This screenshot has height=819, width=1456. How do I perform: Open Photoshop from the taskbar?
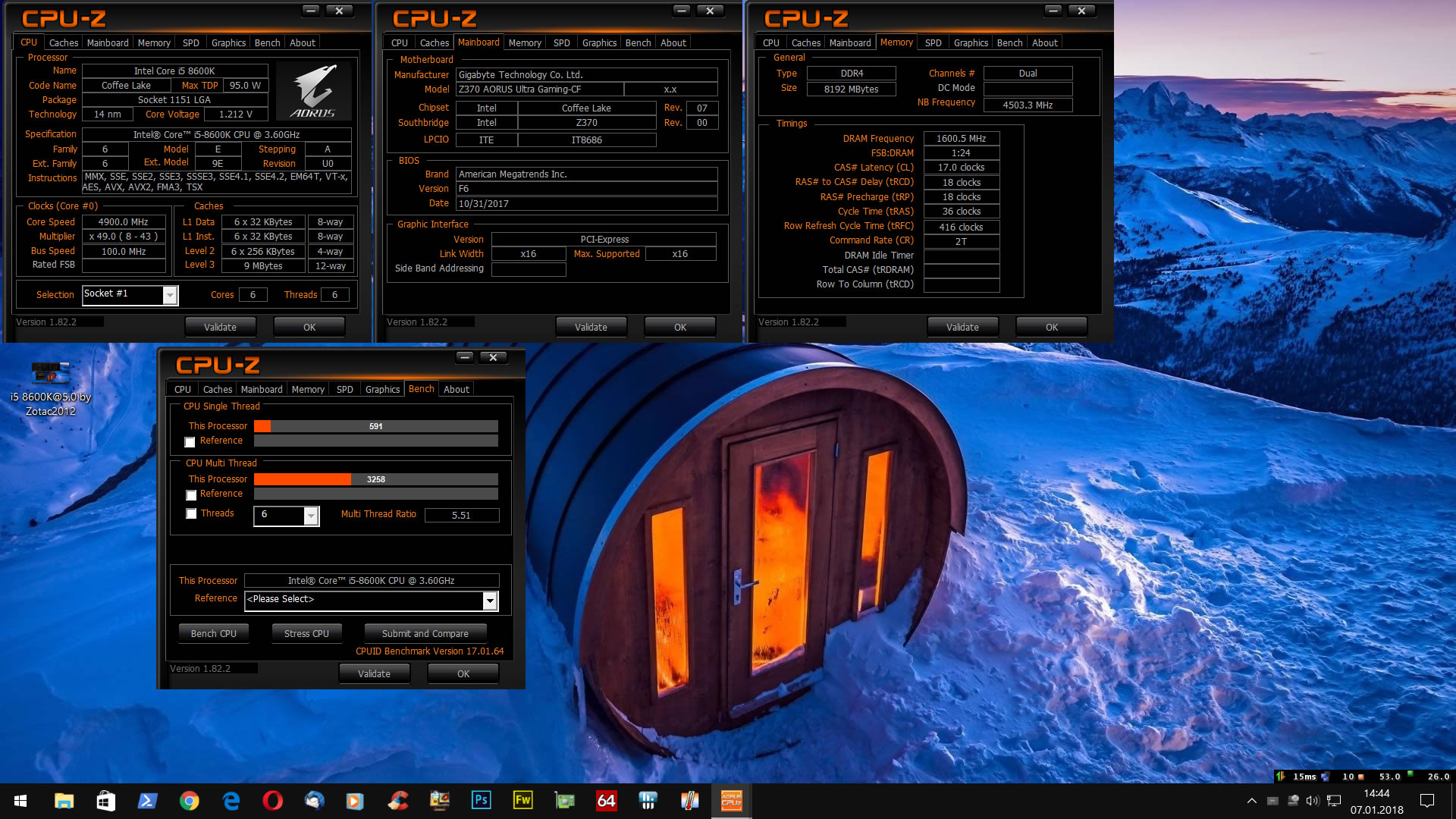[481, 801]
